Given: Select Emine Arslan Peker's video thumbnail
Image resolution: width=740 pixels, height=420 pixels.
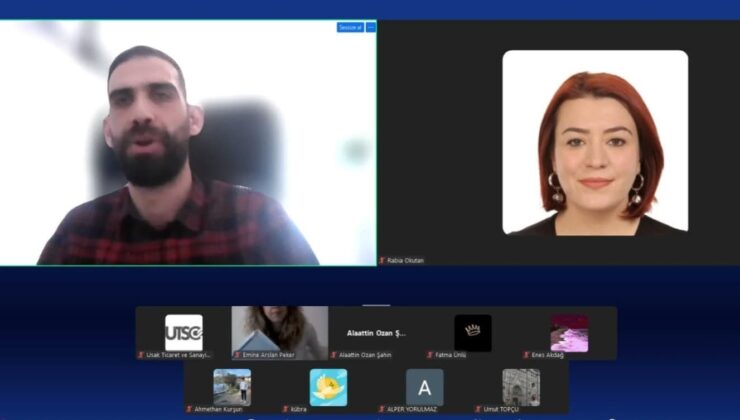Looking at the screenshot, I should tap(279, 332).
